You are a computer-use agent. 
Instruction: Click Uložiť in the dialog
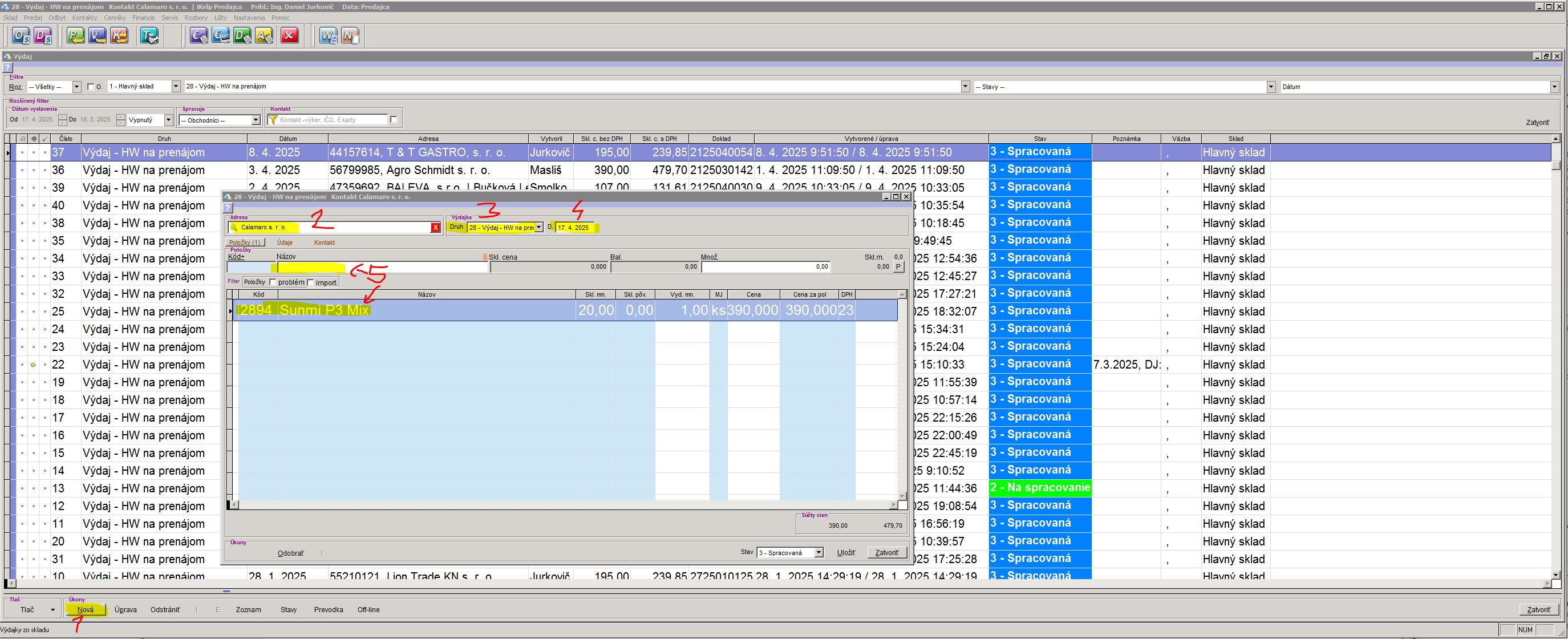846,553
